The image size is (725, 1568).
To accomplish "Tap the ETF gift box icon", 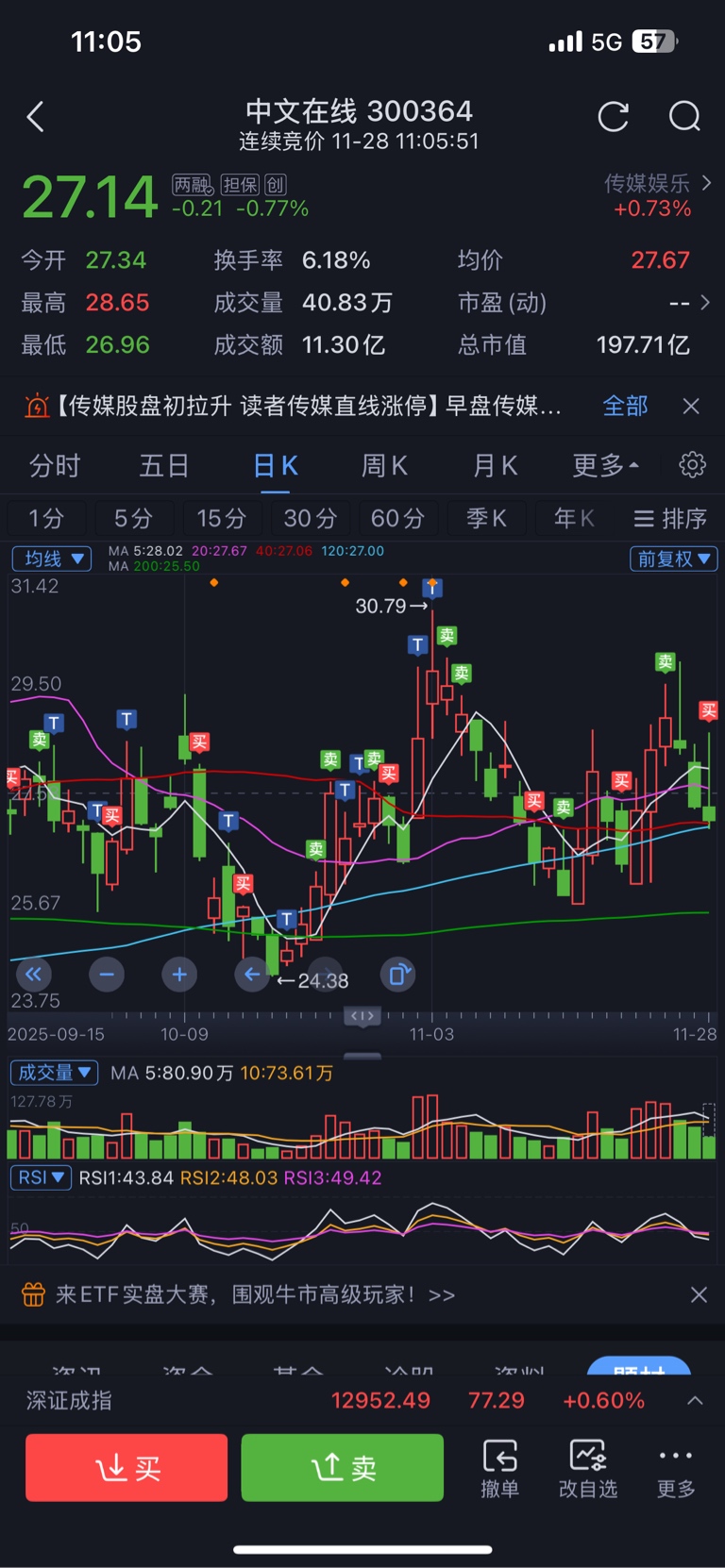I will (x=34, y=1294).
